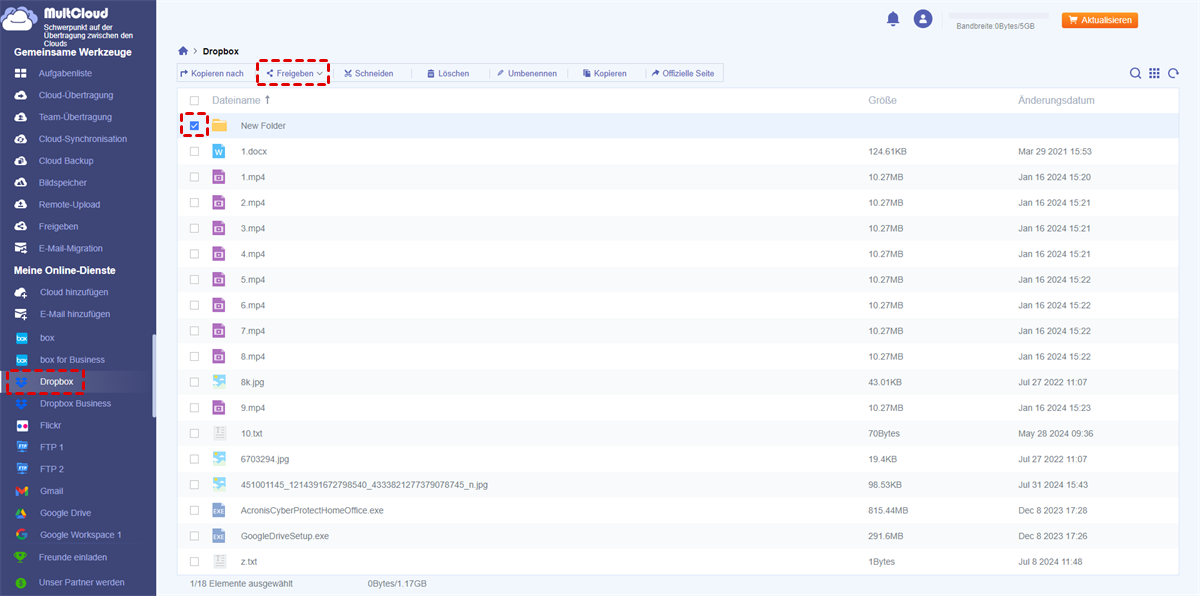Select Google Workspace 1 service

pyautogui.click(x=80, y=535)
